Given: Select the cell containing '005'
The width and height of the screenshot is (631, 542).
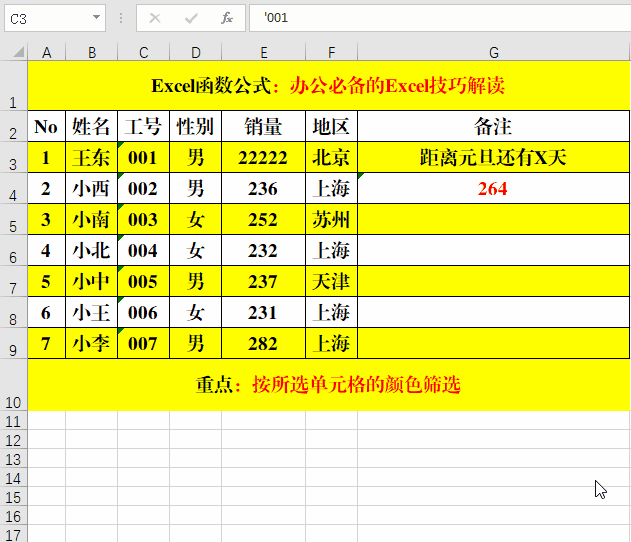Looking at the screenshot, I should (143, 281).
